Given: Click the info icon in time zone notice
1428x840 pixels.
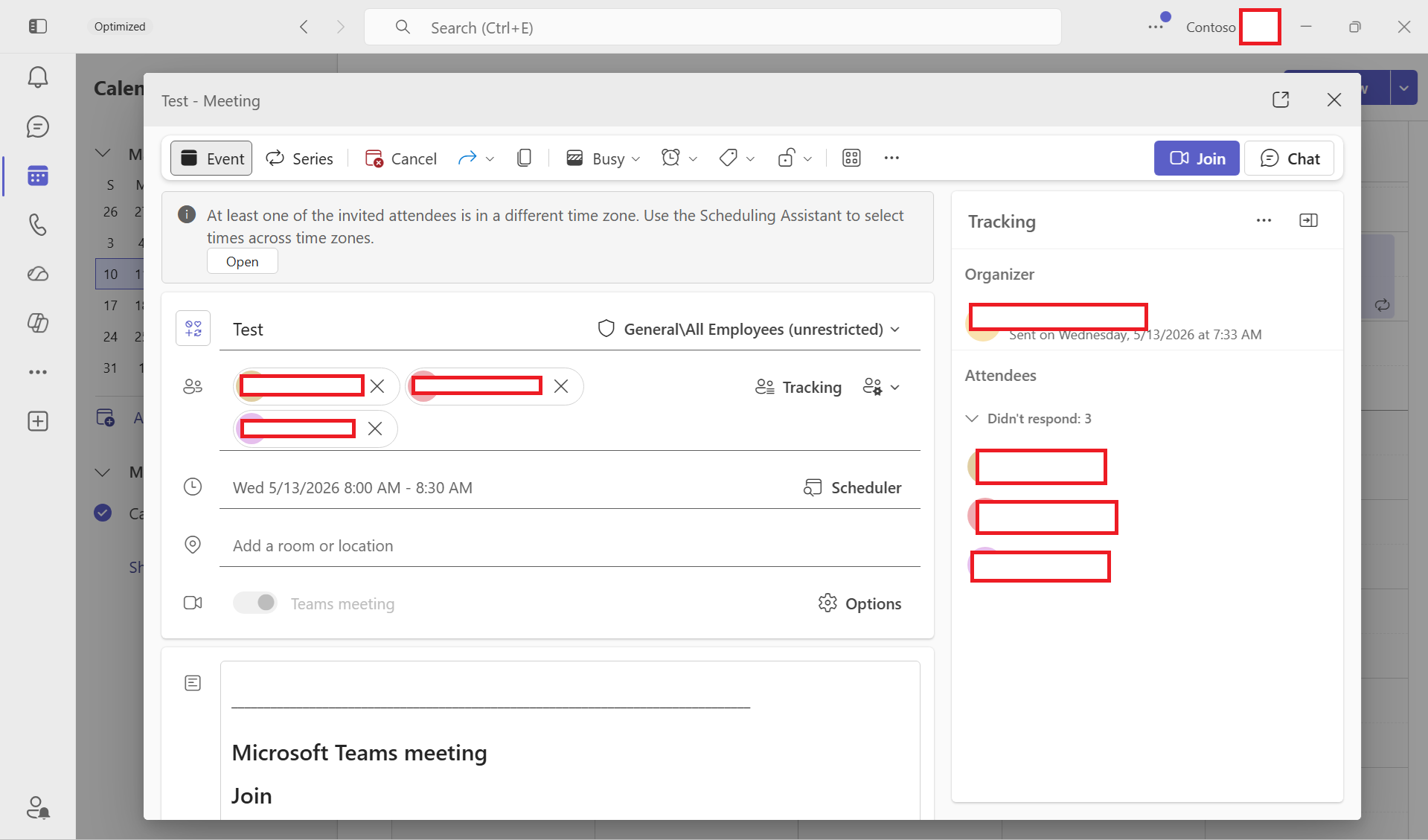Looking at the screenshot, I should pyautogui.click(x=187, y=214).
